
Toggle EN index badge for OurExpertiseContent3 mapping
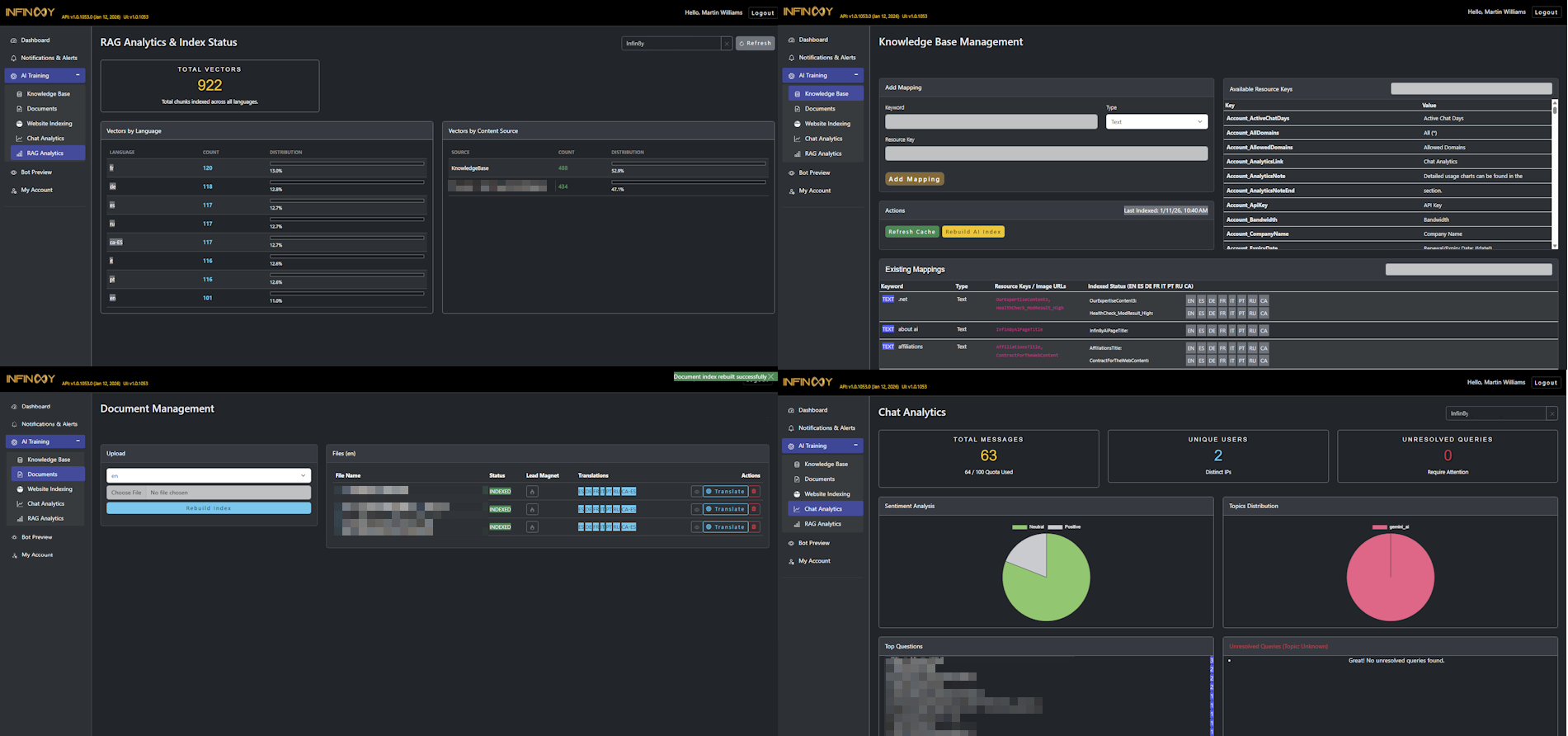(1190, 300)
